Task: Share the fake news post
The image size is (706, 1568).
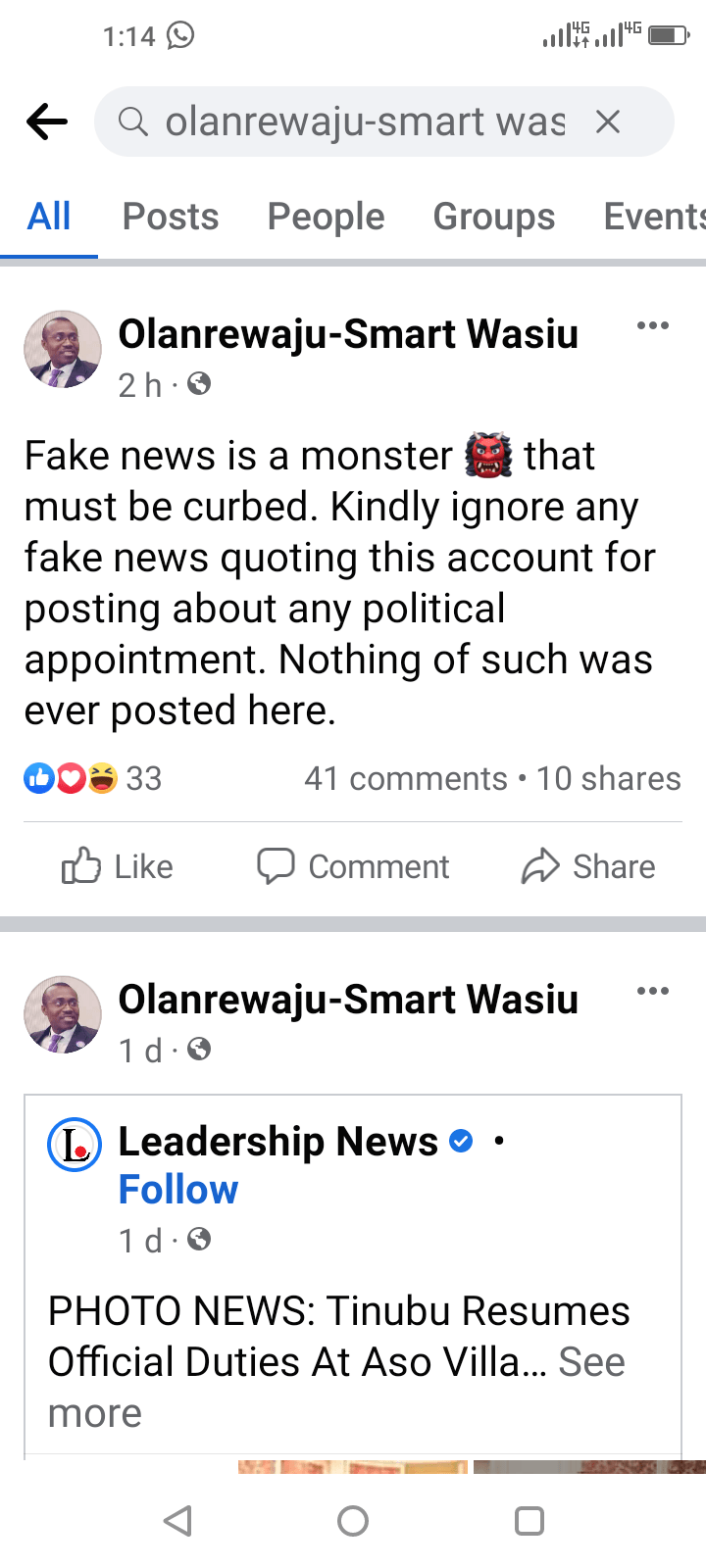Action: (588, 866)
